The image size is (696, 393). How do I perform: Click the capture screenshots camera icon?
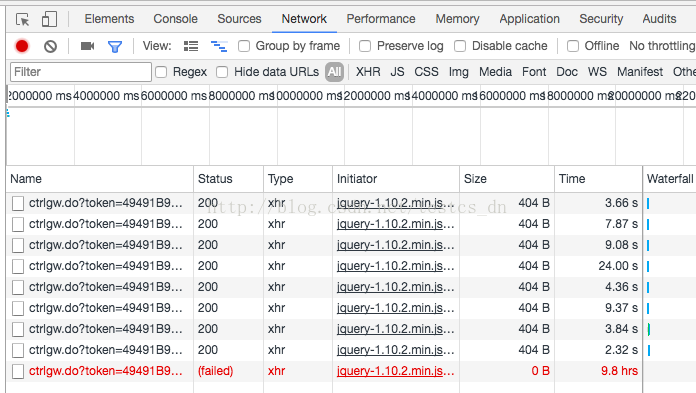coord(87,46)
